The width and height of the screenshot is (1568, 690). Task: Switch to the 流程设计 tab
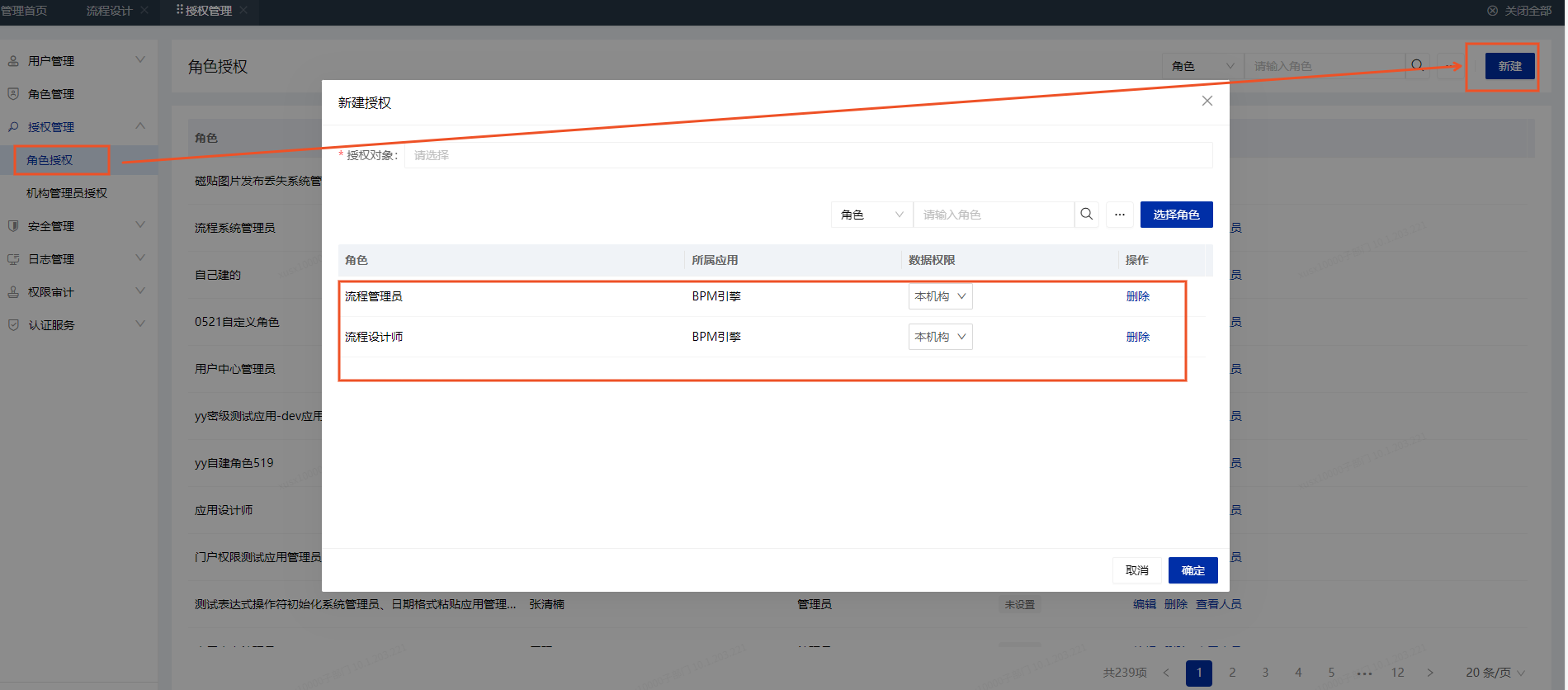[109, 11]
